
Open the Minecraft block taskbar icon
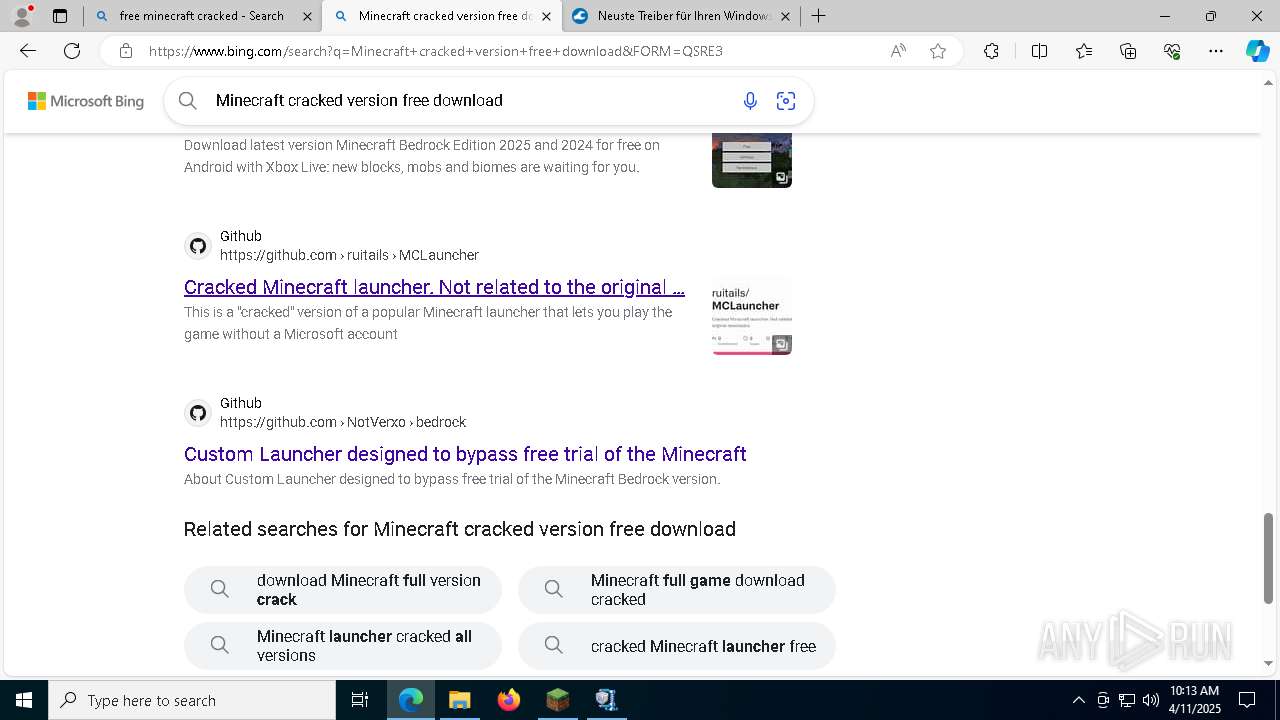557,700
